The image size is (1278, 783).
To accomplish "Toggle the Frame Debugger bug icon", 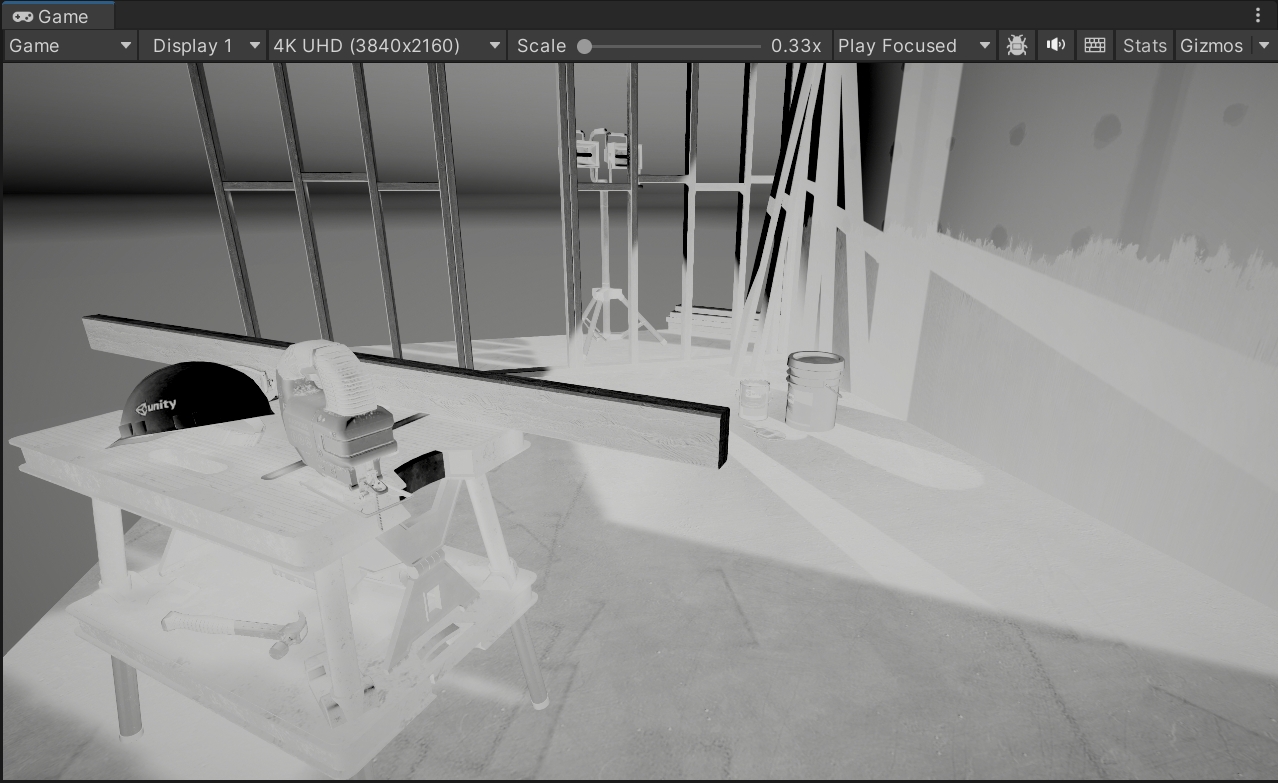I will [1017, 46].
